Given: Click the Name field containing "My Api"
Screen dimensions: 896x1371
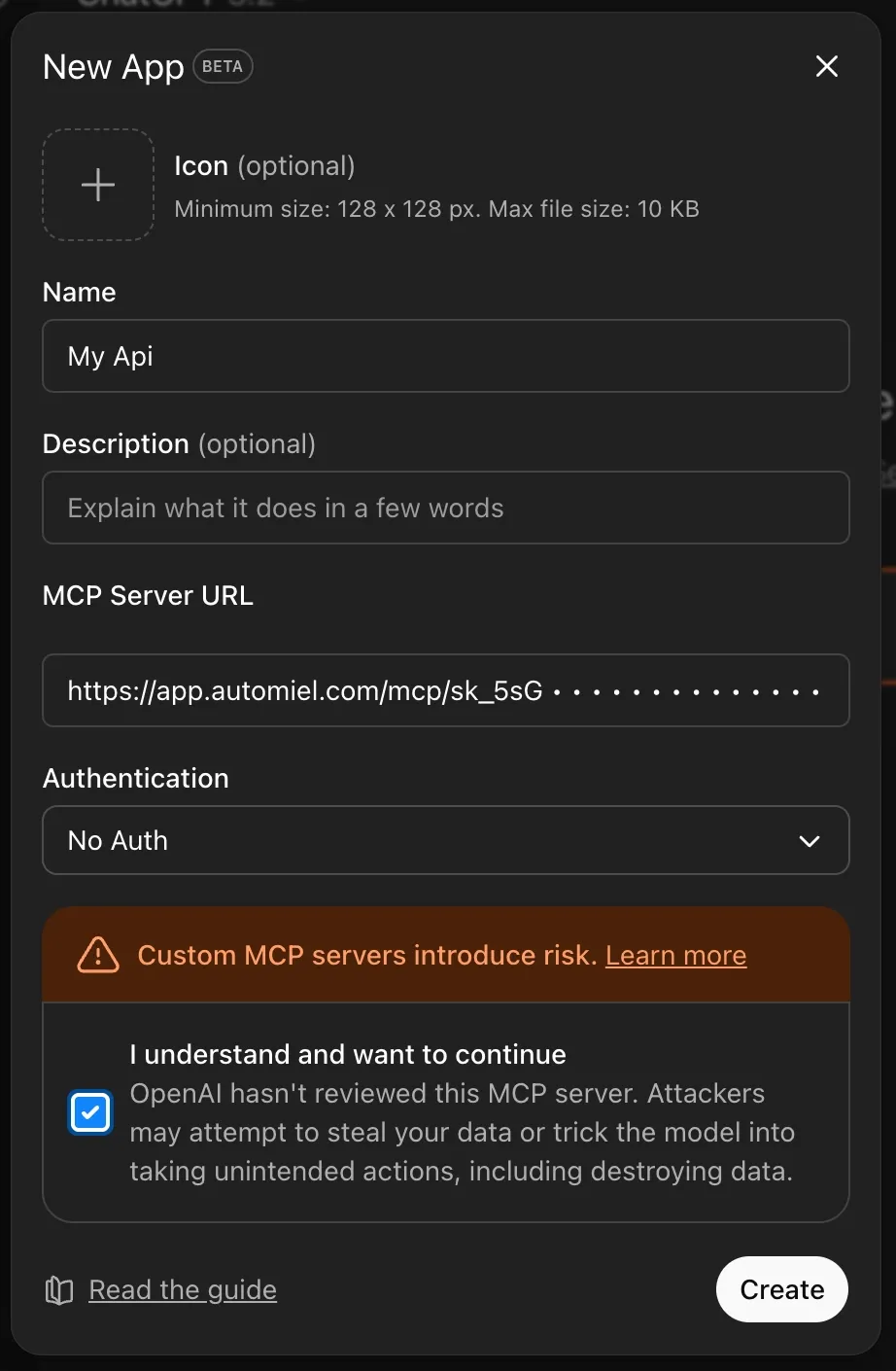Looking at the screenshot, I should 446,356.
